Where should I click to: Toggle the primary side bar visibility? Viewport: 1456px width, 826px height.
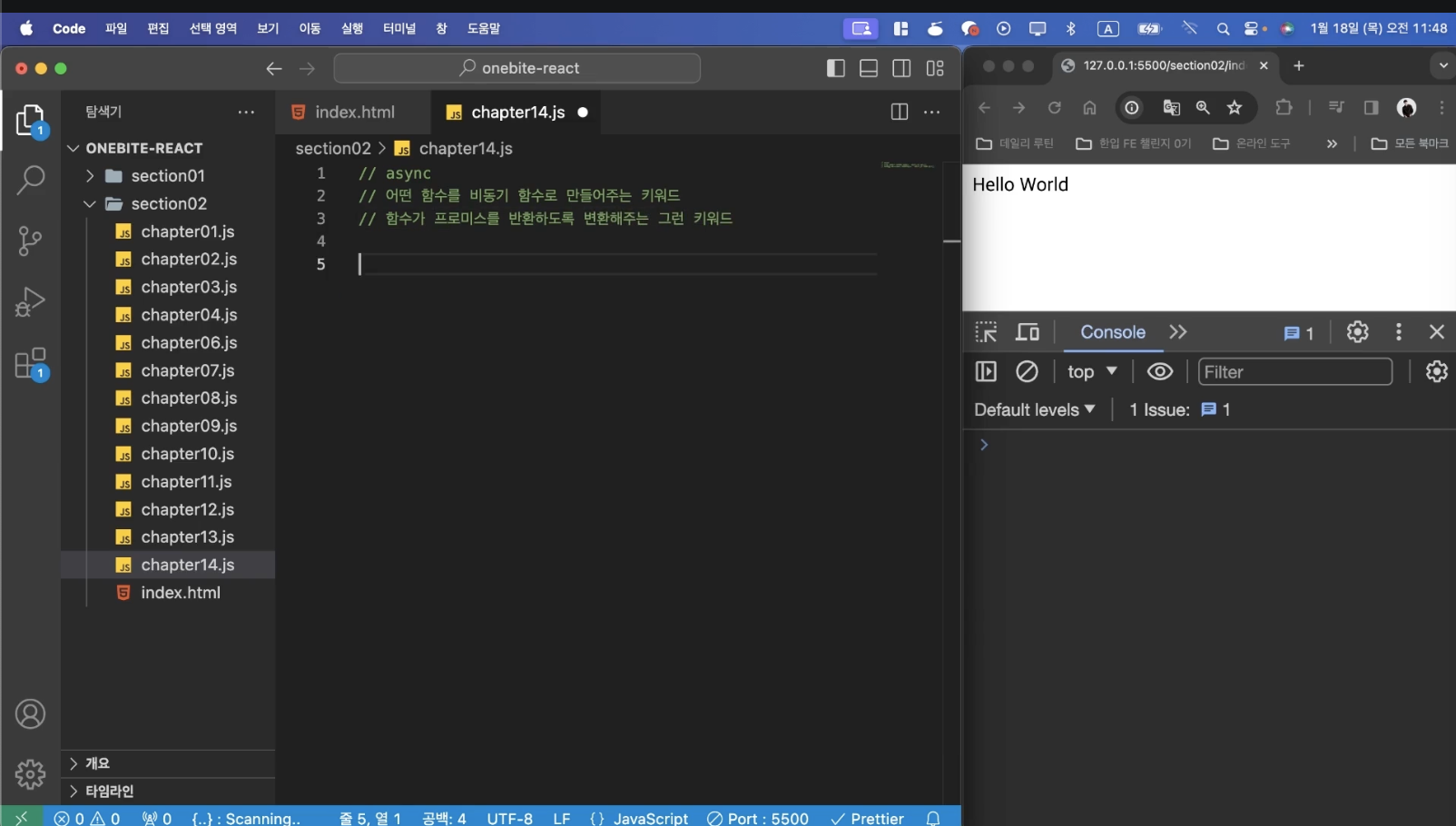(x=835, y=68)
